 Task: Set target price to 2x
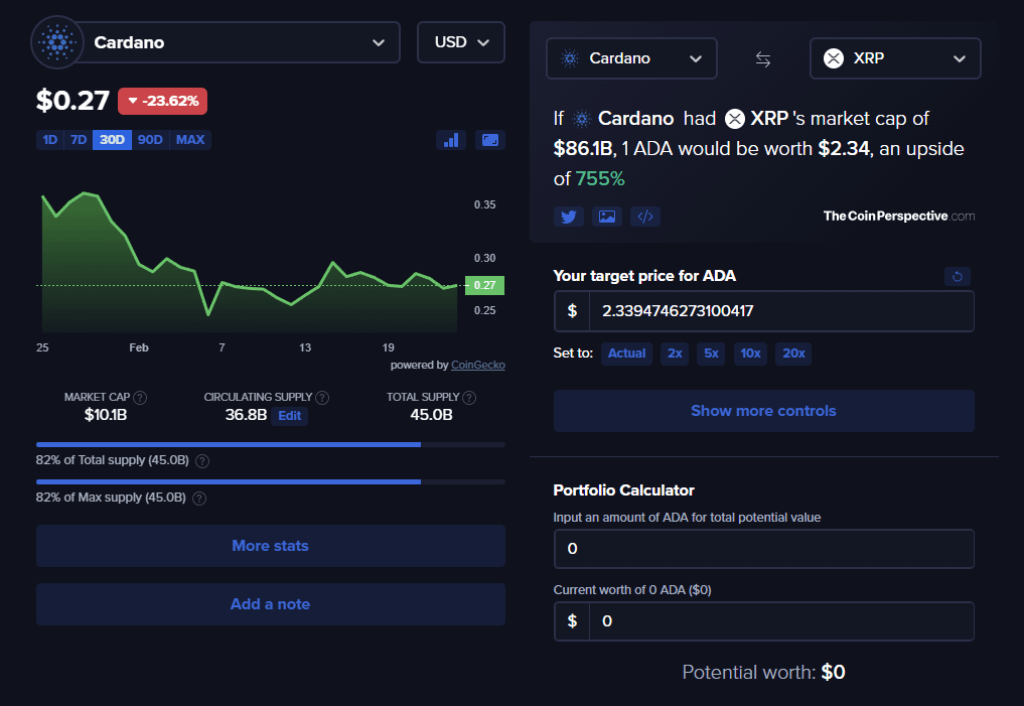[675, 353]
